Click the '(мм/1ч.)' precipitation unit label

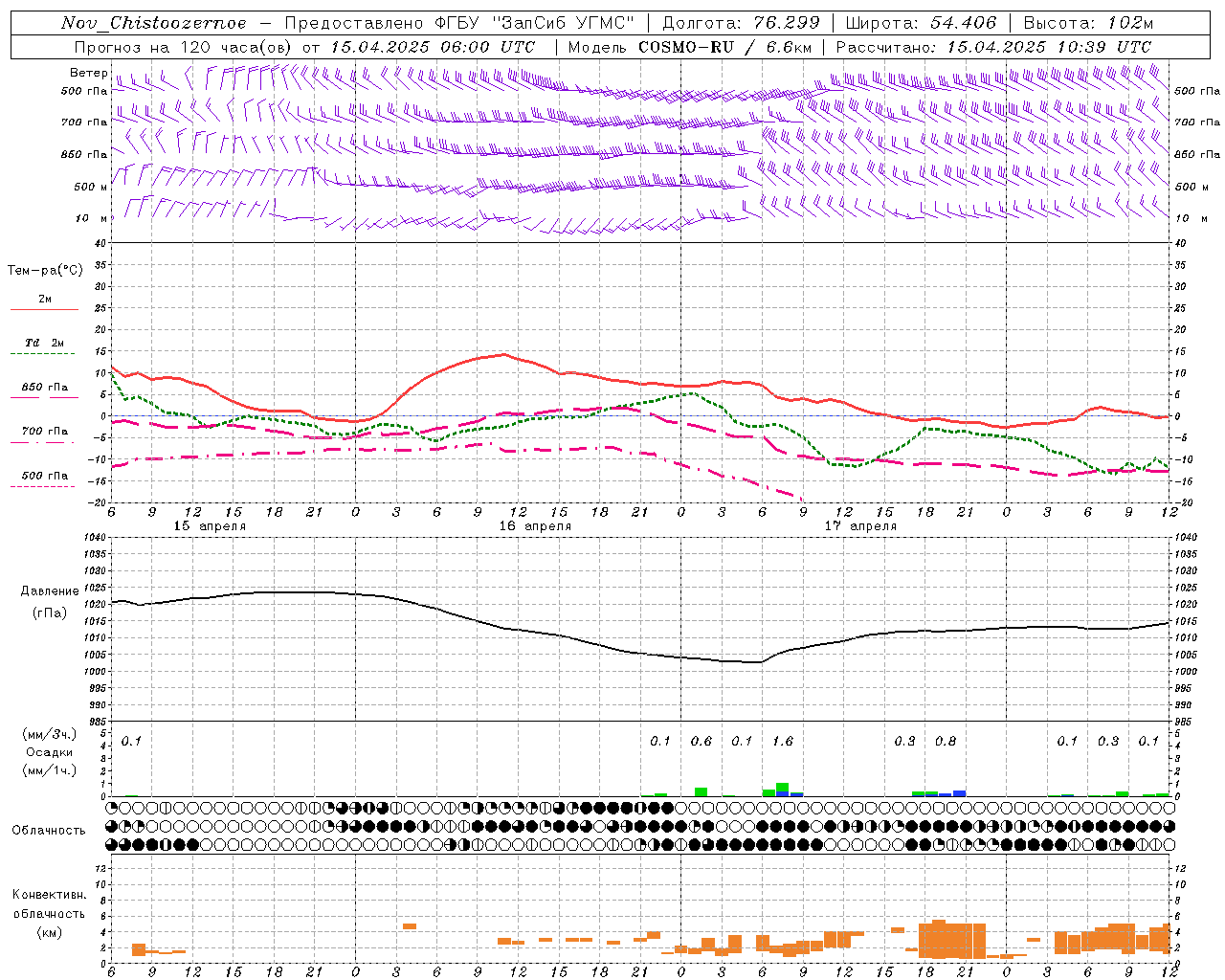tap(49, 770)
